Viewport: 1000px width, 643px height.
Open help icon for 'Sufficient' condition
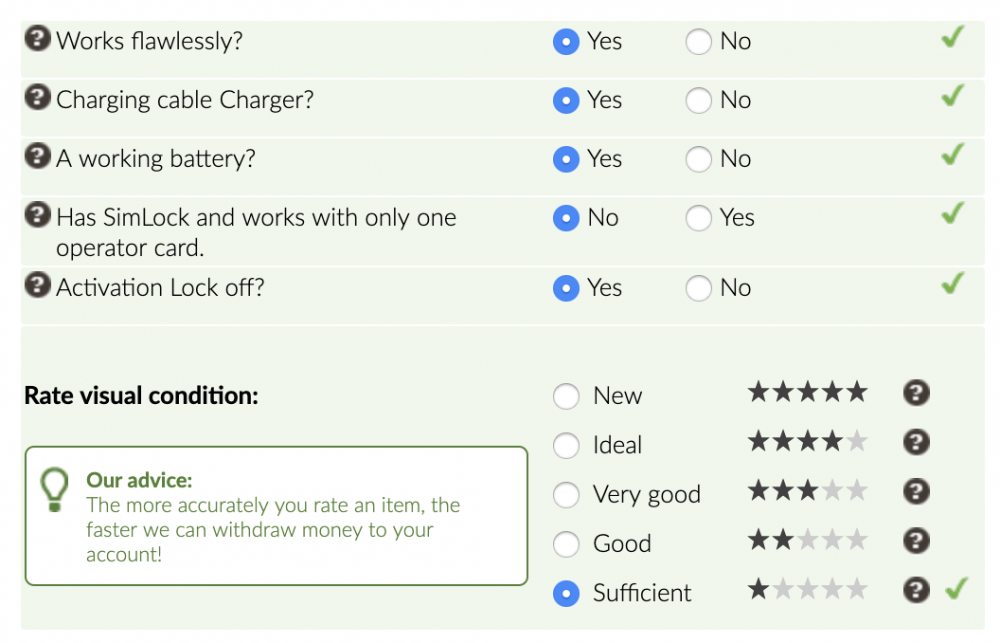916,590
